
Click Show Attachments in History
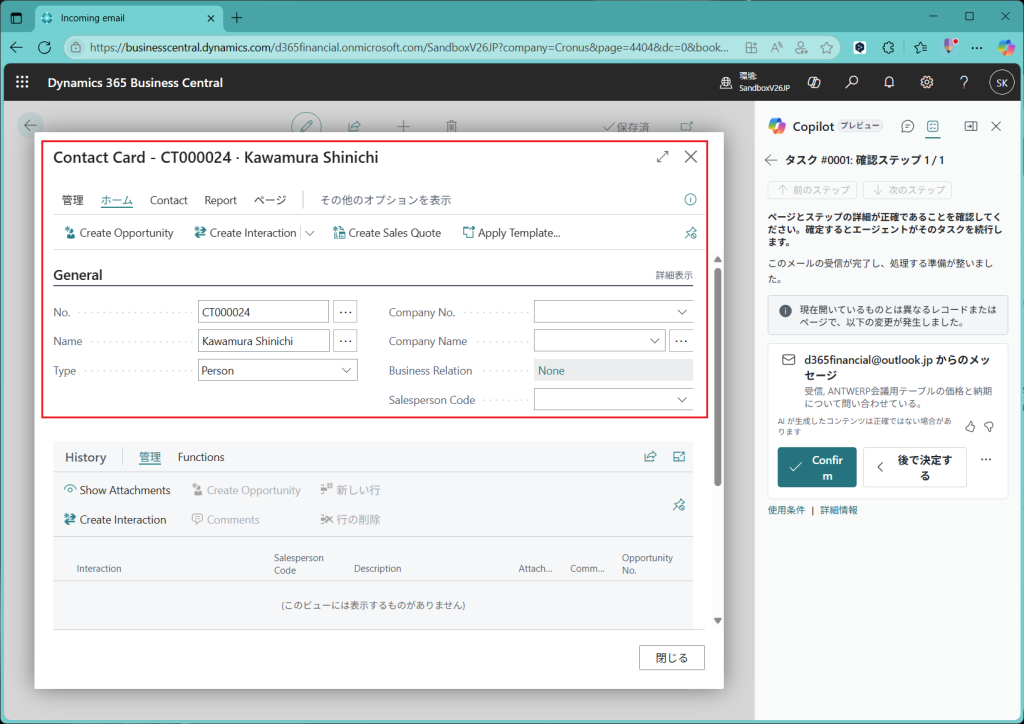pos(117,490)
